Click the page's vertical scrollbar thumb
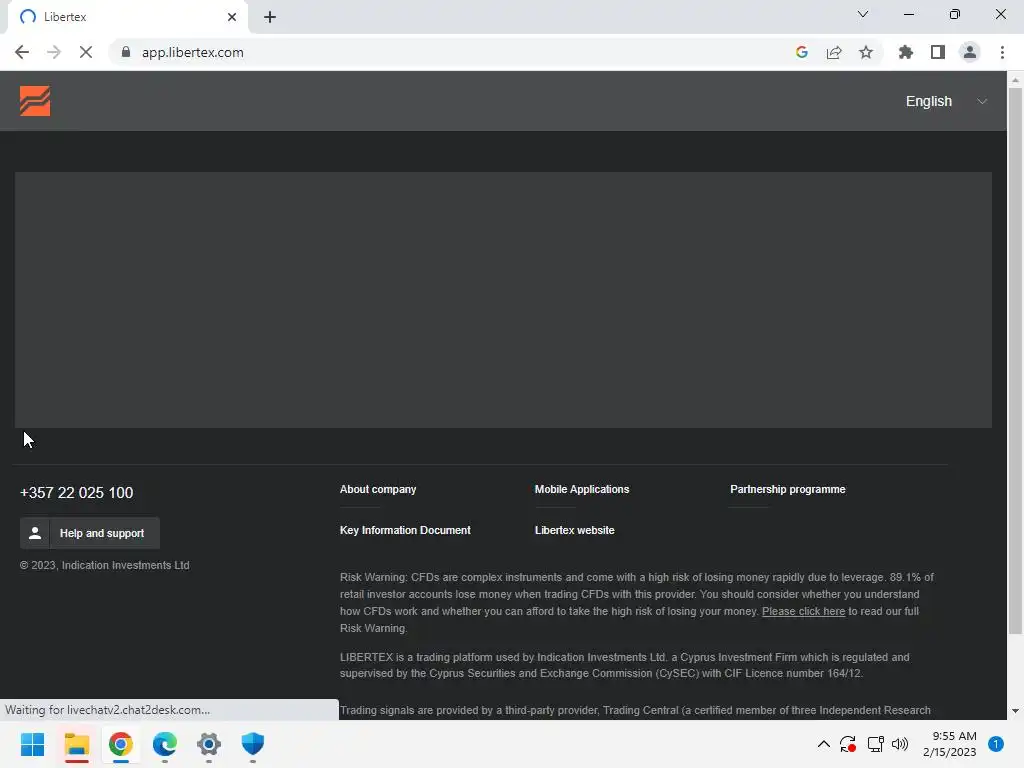 coord(1015,360)
